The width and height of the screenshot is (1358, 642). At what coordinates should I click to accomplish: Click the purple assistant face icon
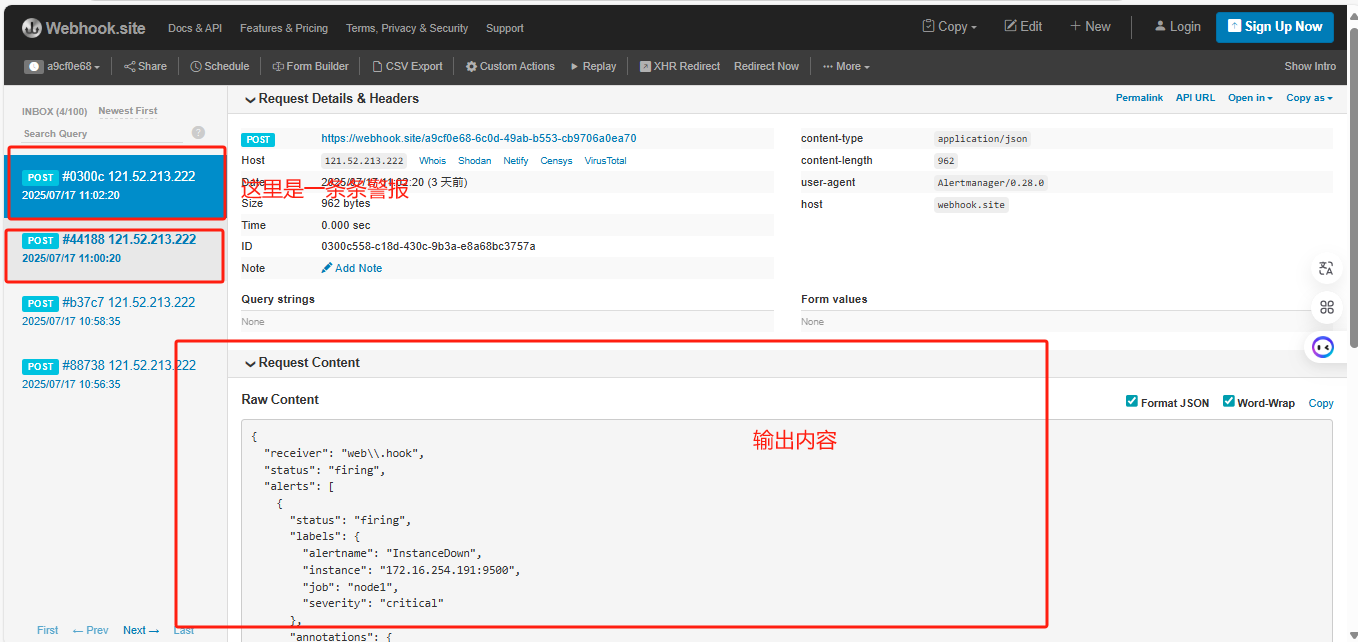1324,347
